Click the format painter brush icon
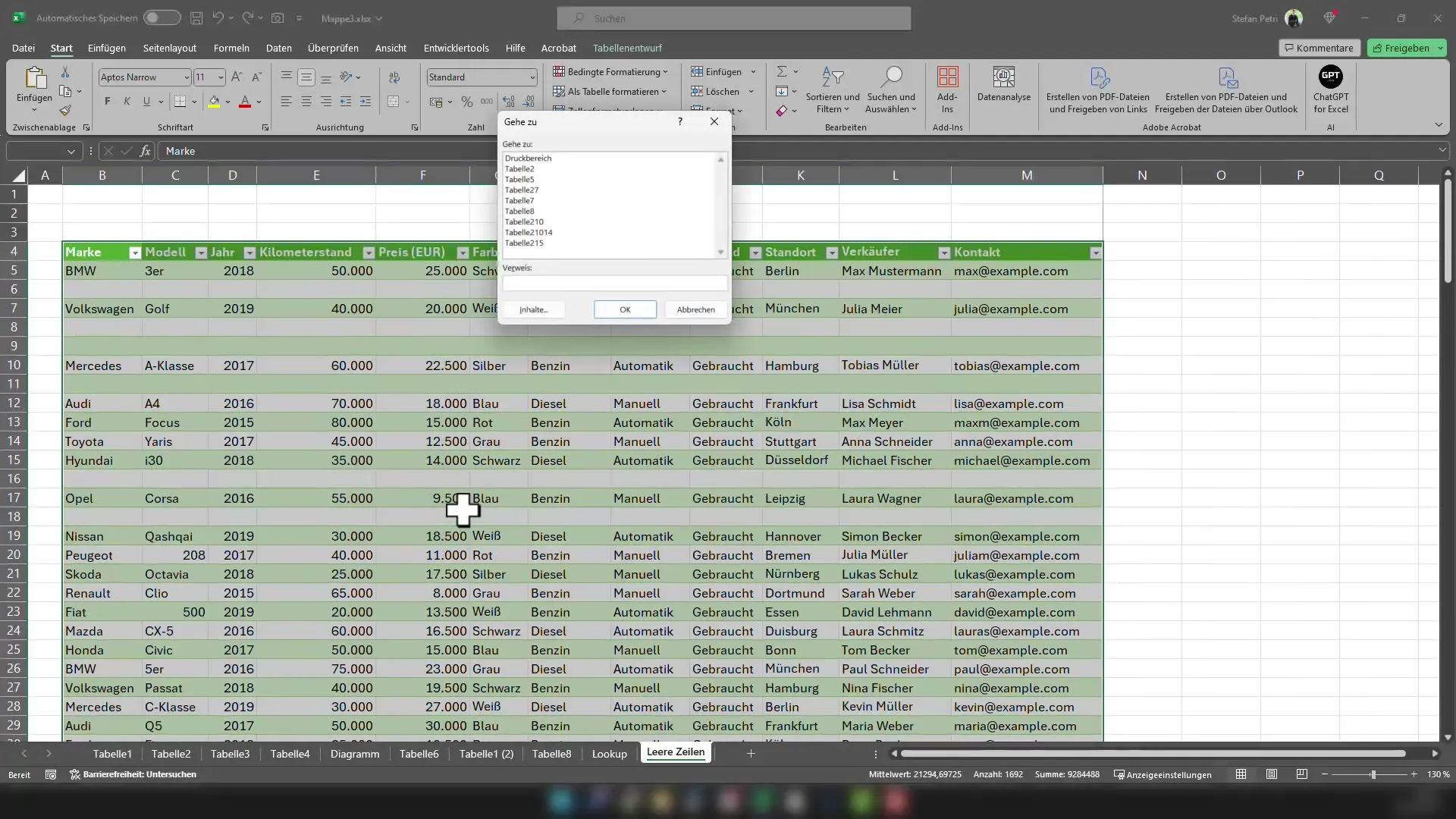 65,111
